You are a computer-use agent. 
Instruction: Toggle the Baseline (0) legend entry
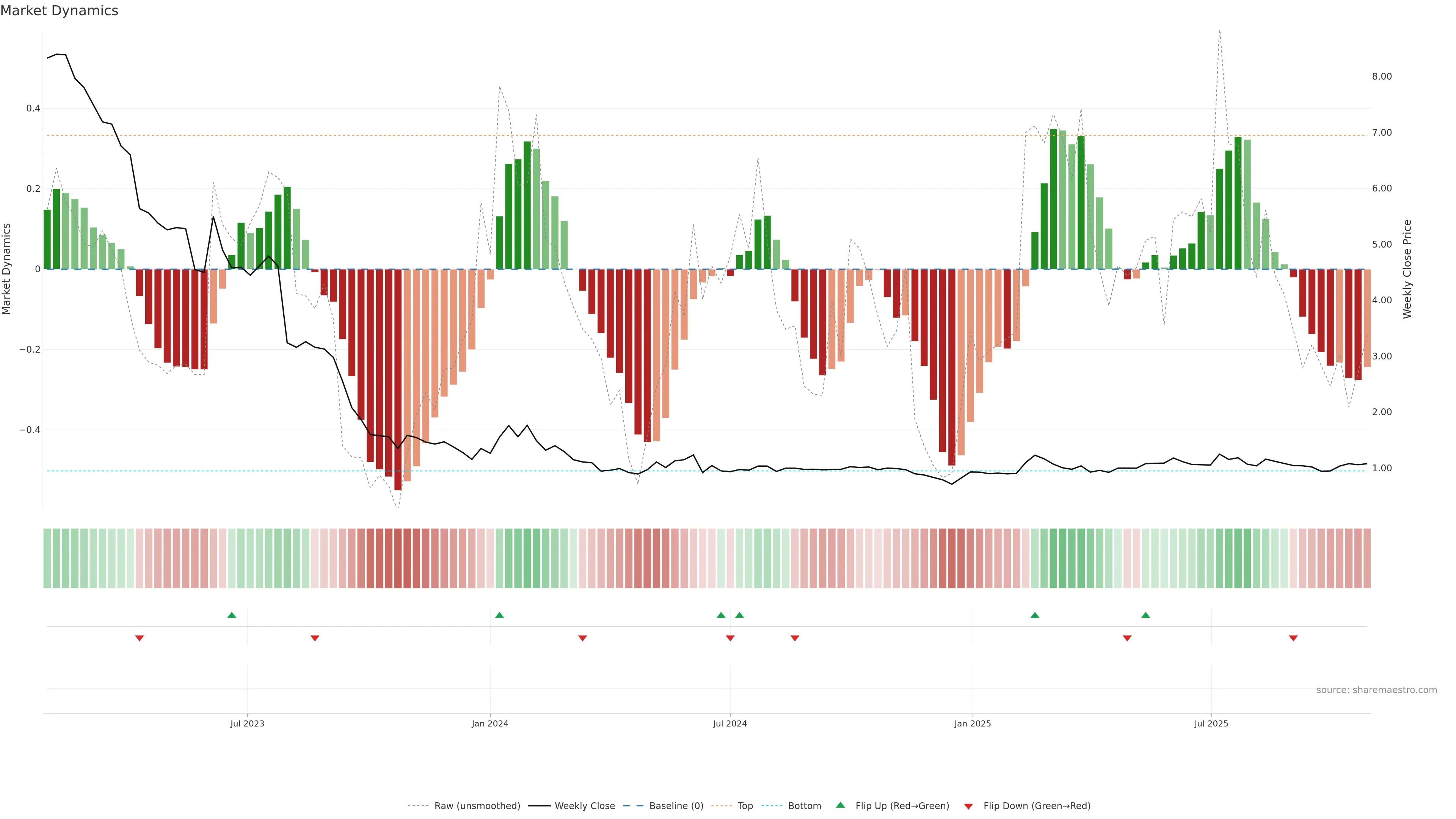point(676,806)
